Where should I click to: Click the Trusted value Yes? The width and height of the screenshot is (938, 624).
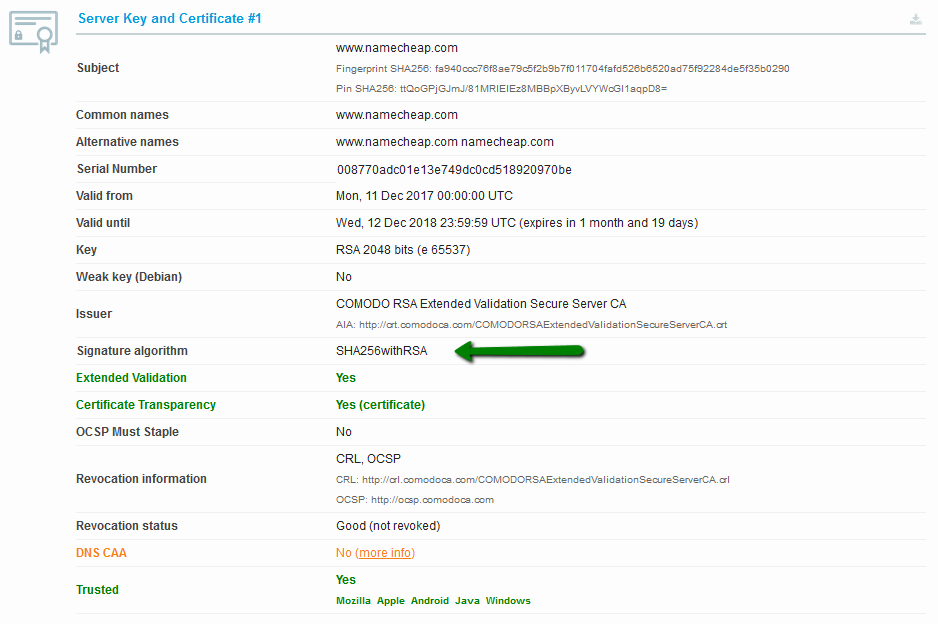coord(346,580)
